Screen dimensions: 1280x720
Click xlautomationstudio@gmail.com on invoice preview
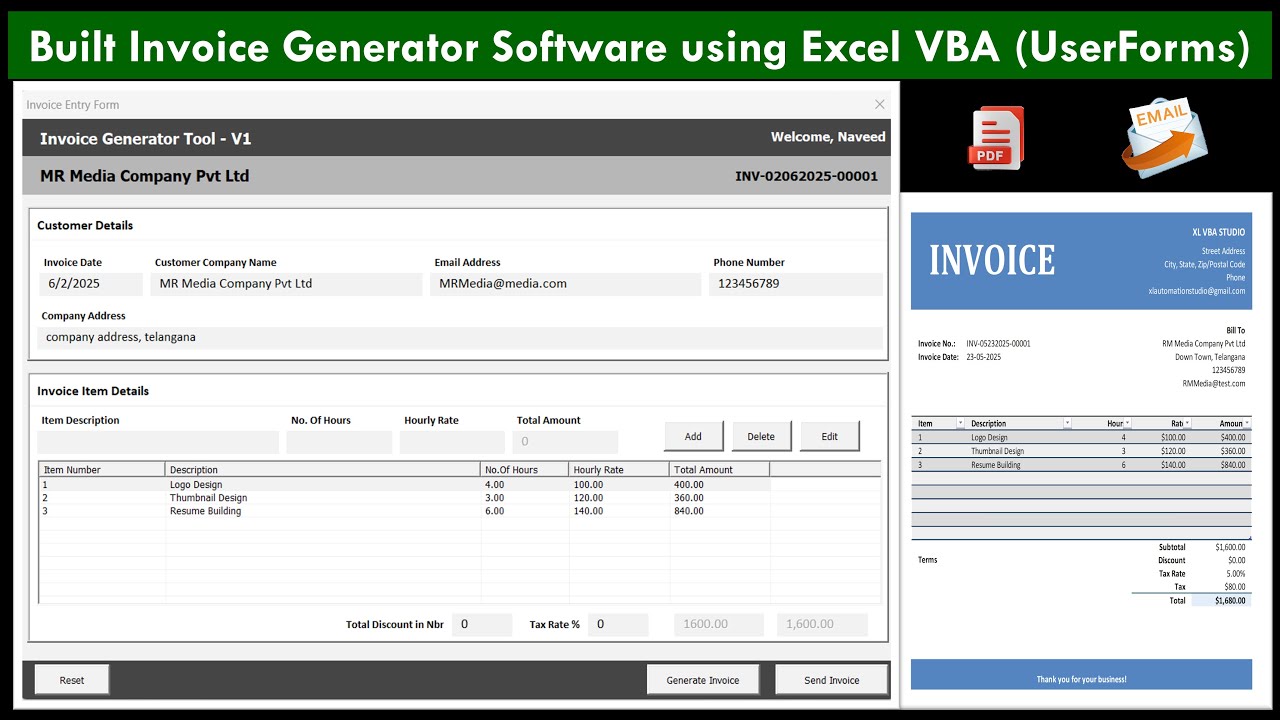[1197, 291]
